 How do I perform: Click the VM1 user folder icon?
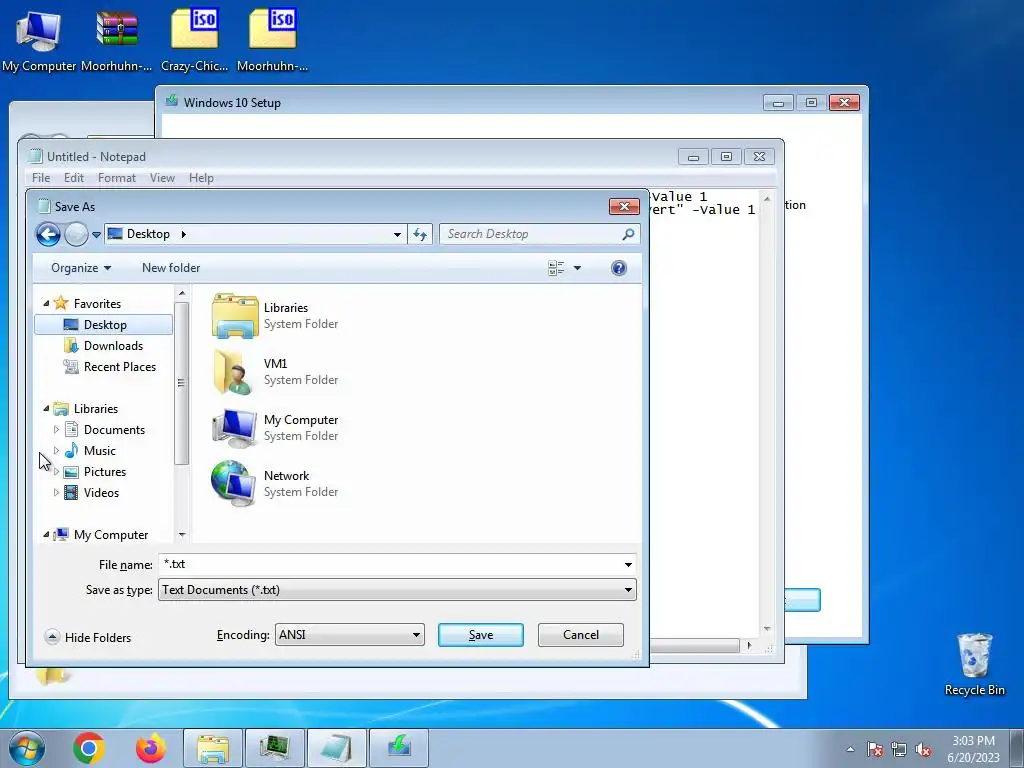click(233, 372)
